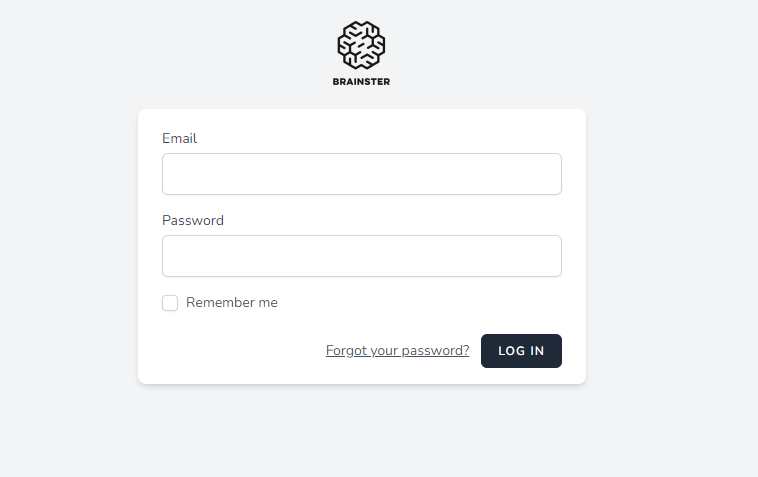The width and height of the screenshot is (758, 477).
Task: Click the BRAINSTER wordmark under the logo
Action: tap(361, 82)
